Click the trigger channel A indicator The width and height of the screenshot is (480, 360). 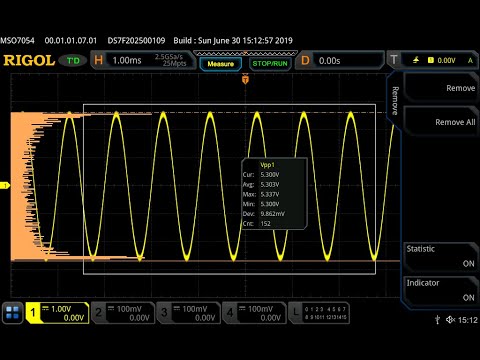pyautogui.click(x=470, y=61)
